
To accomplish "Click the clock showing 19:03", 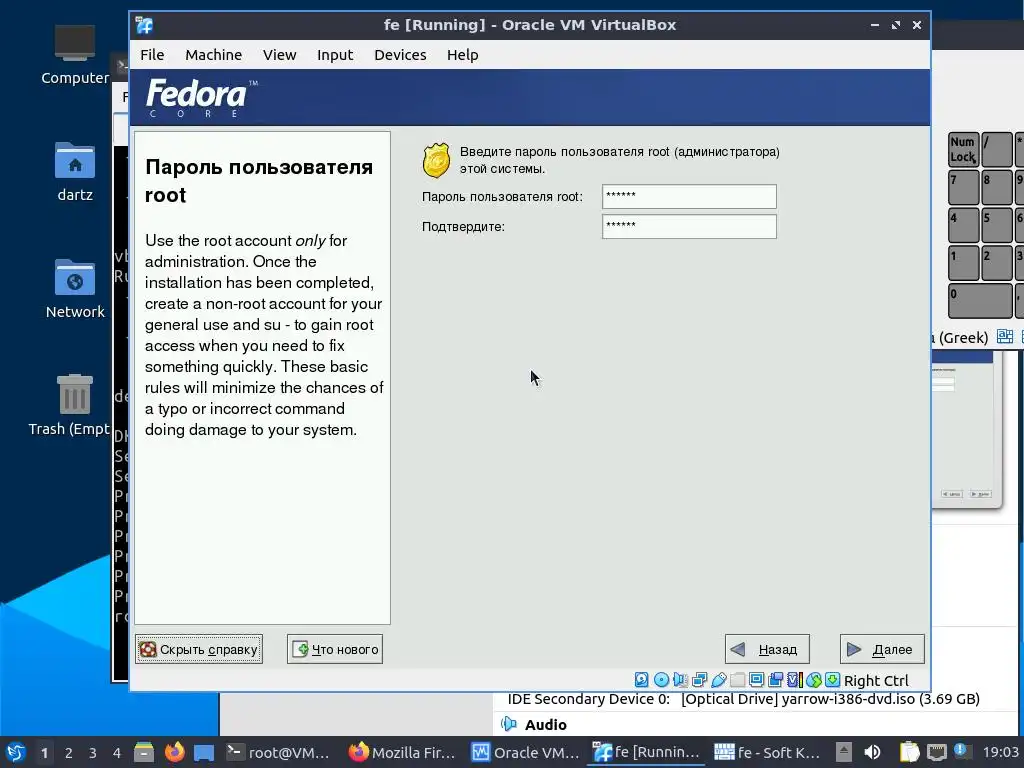I will coord(1000,752).
